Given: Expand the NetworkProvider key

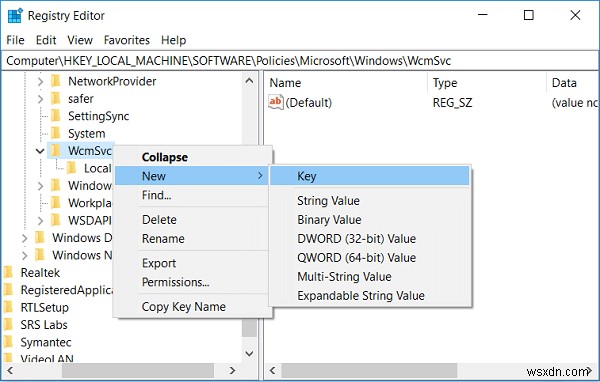Looking at the screenshot, I should [x=40, y=82].
